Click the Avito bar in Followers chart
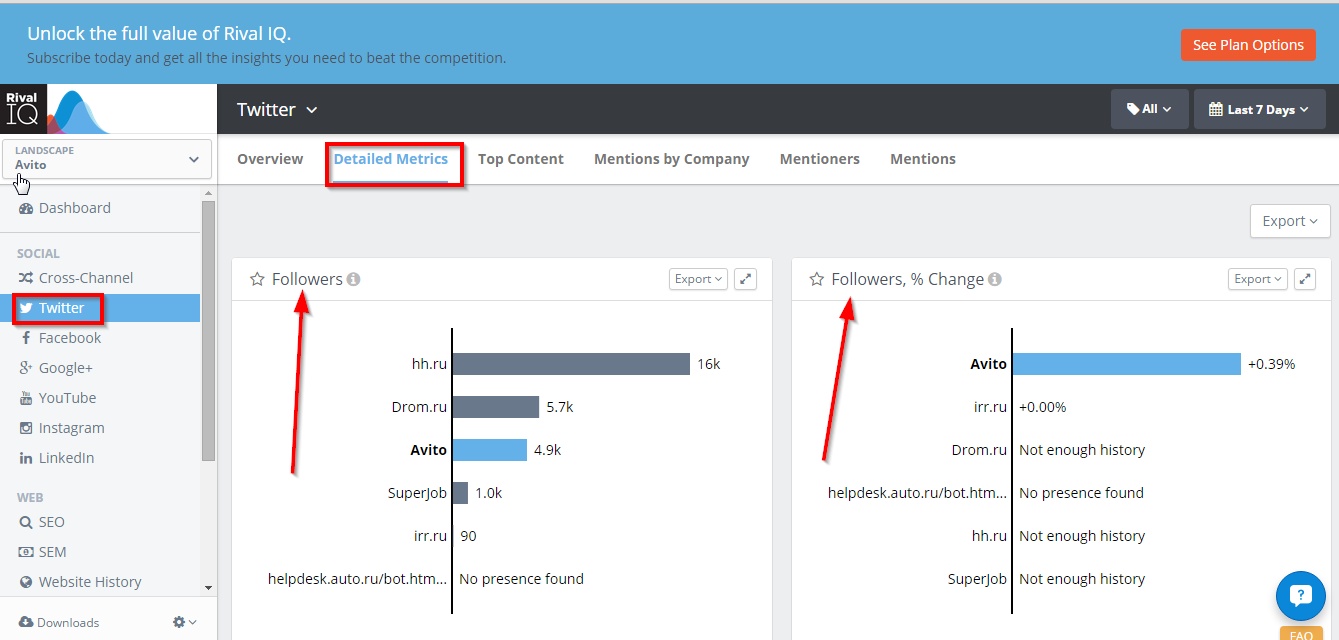The height and width of the screenshot is (640, 1339). pos(490,450)
